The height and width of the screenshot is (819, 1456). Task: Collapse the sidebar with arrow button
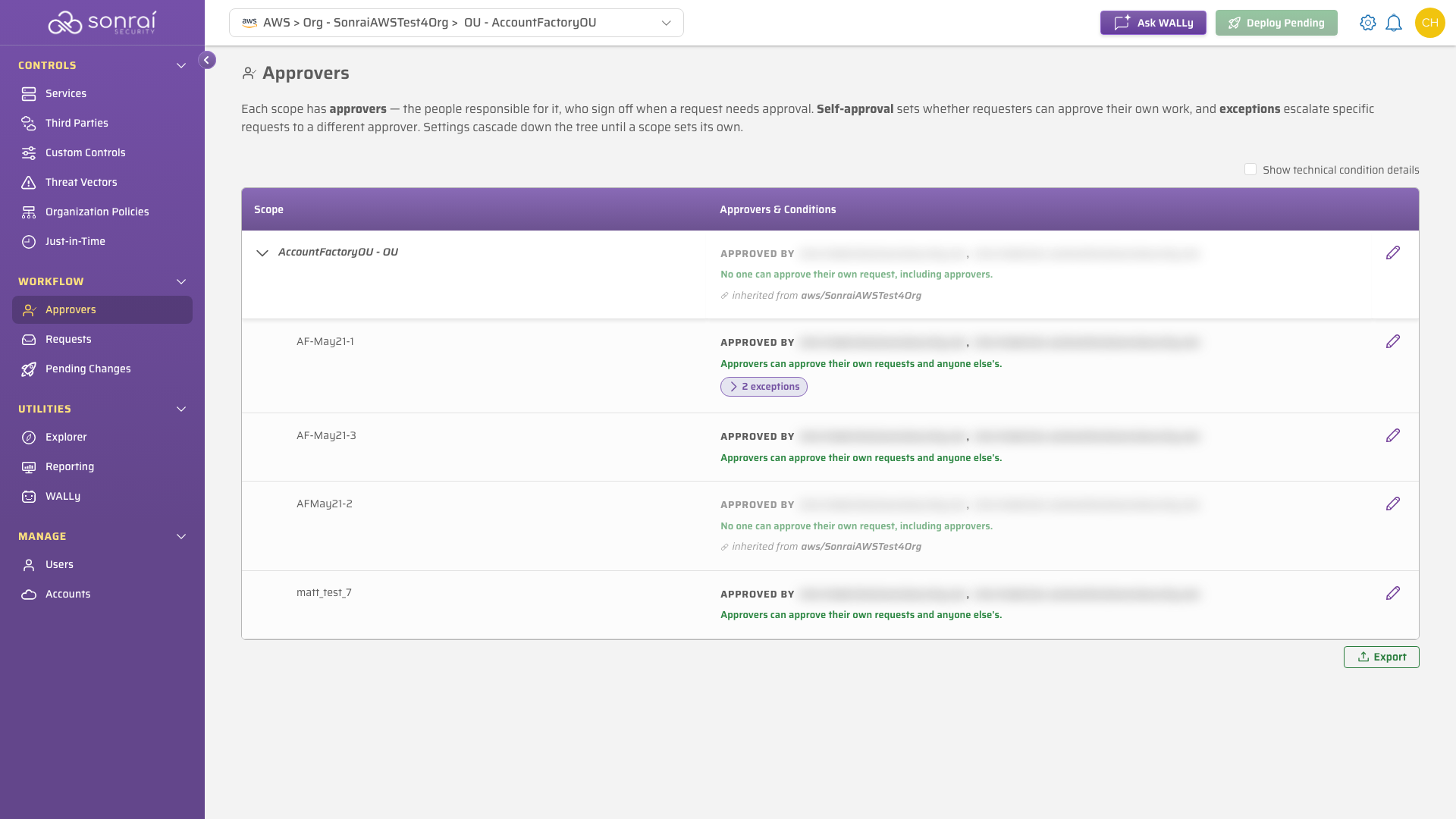pos(206,60)
